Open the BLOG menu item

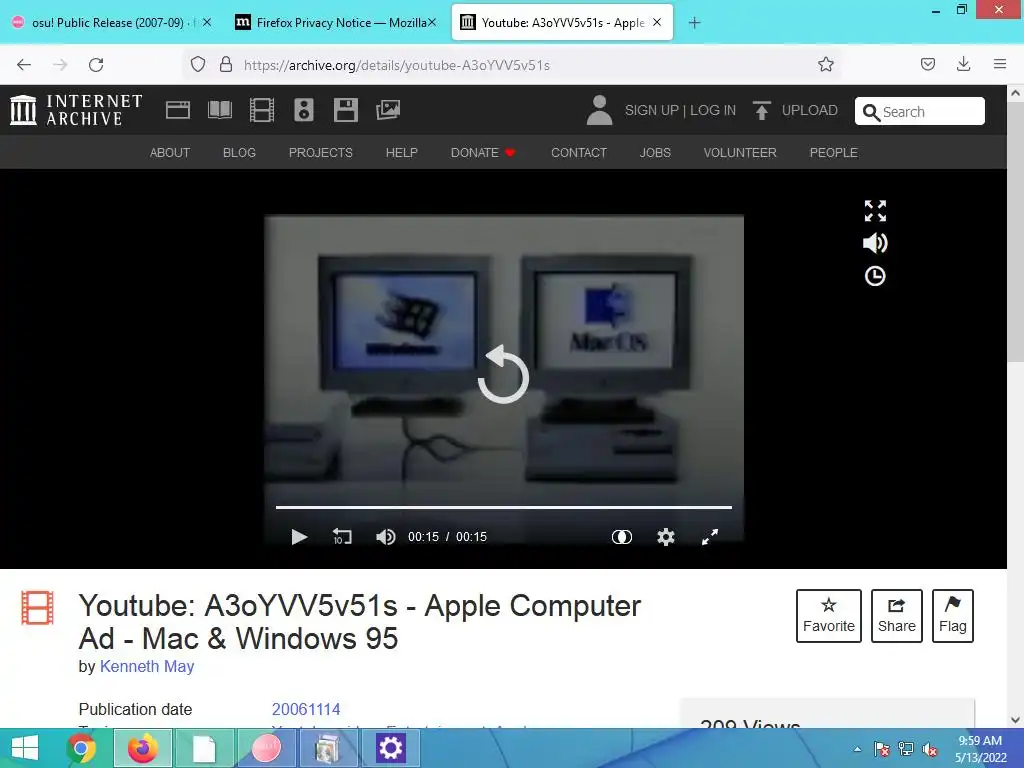click(x=239, y=152)
